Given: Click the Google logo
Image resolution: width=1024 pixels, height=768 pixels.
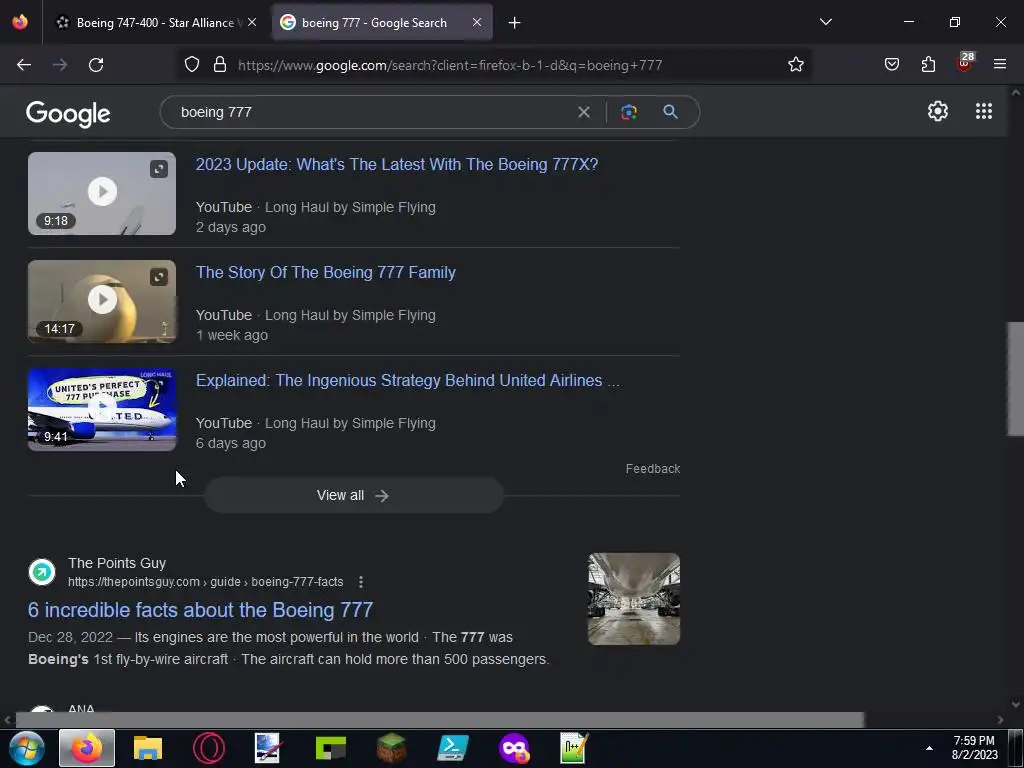Looking at the screenshot, I should 68,114.
